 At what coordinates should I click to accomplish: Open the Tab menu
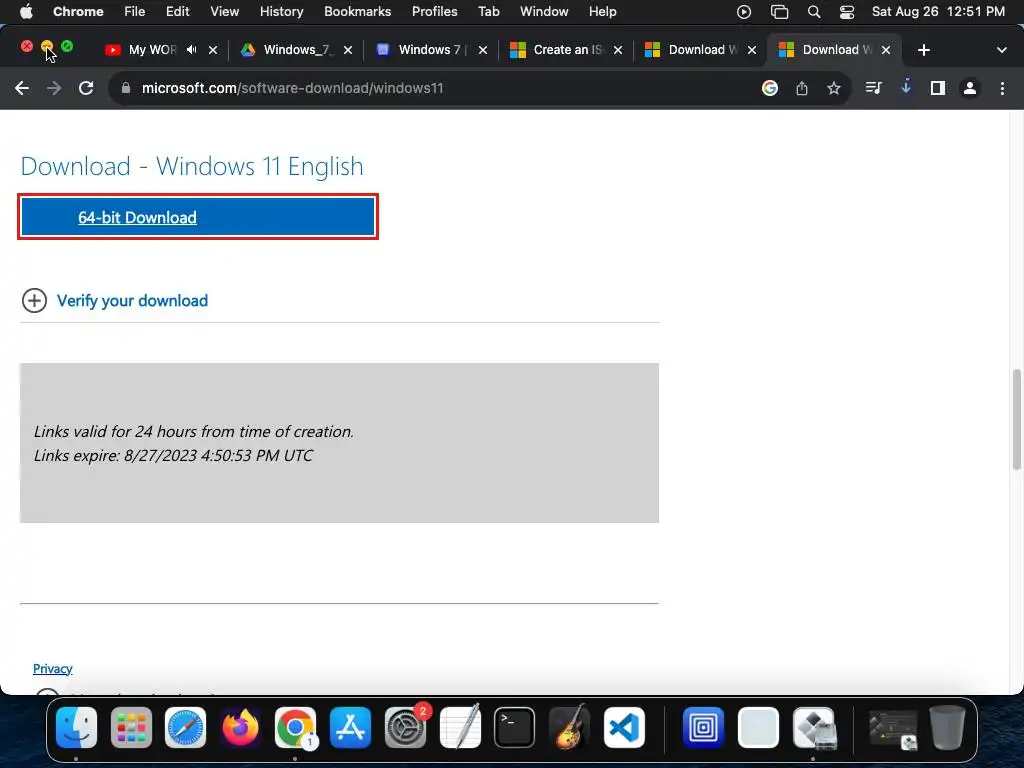[488, 11]
